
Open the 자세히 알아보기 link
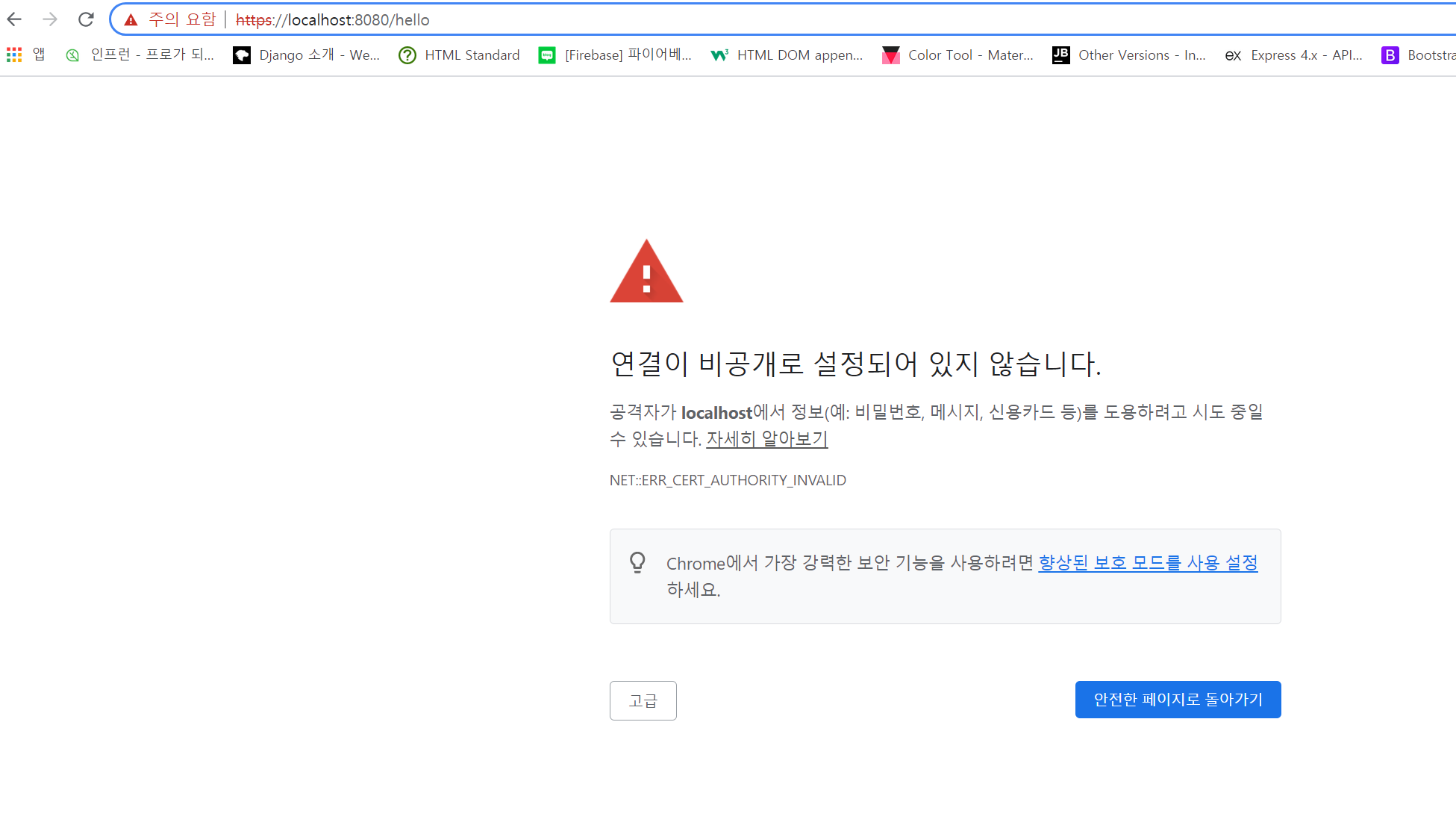tap(767, 439)
